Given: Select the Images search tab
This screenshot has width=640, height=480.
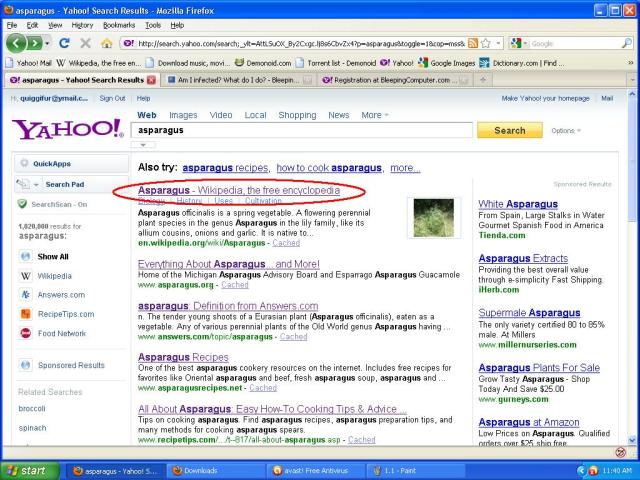Looking at the screenshot, I should pos(183,115).
